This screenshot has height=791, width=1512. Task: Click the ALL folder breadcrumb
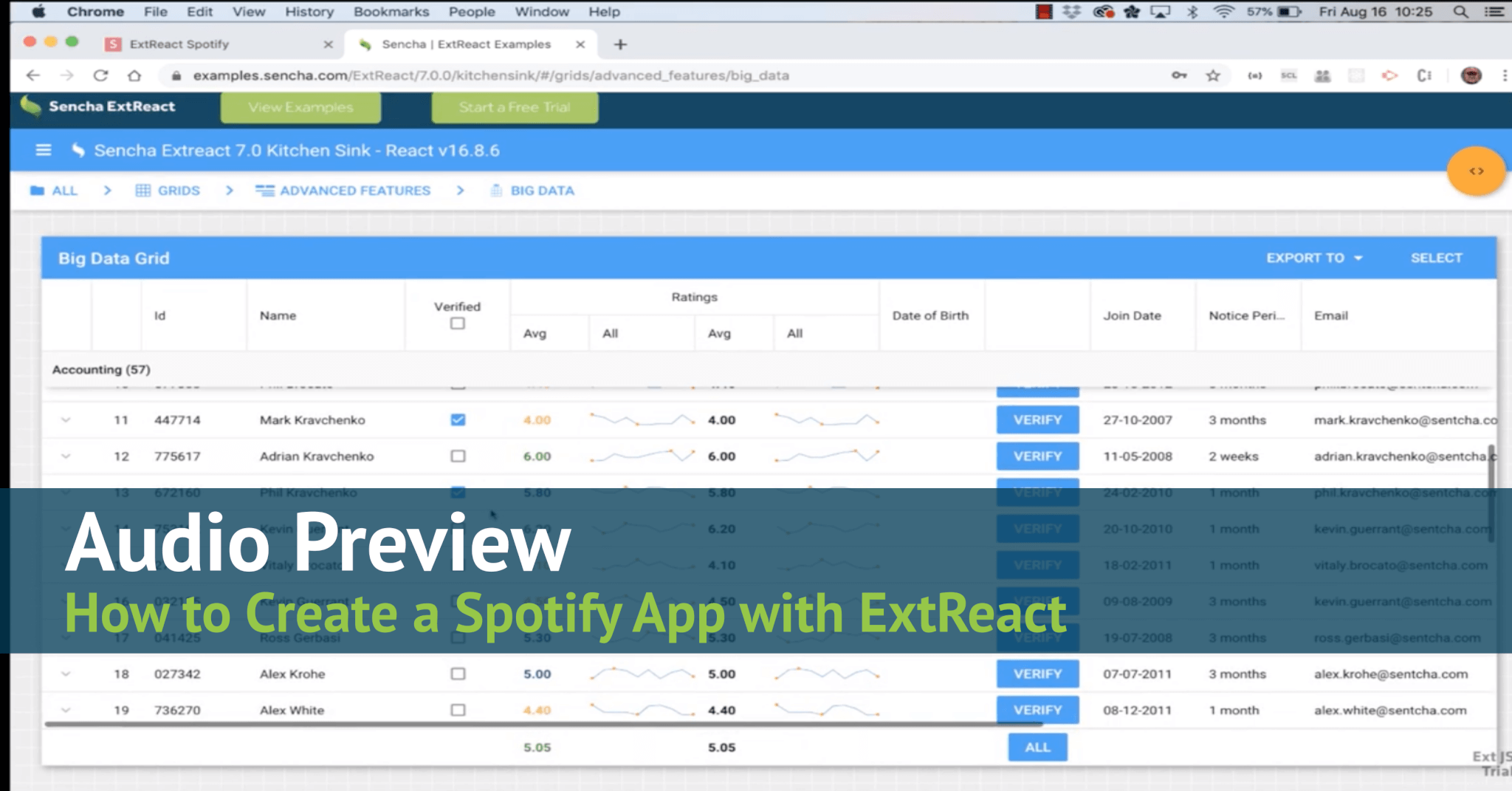[x=53, y=191]
